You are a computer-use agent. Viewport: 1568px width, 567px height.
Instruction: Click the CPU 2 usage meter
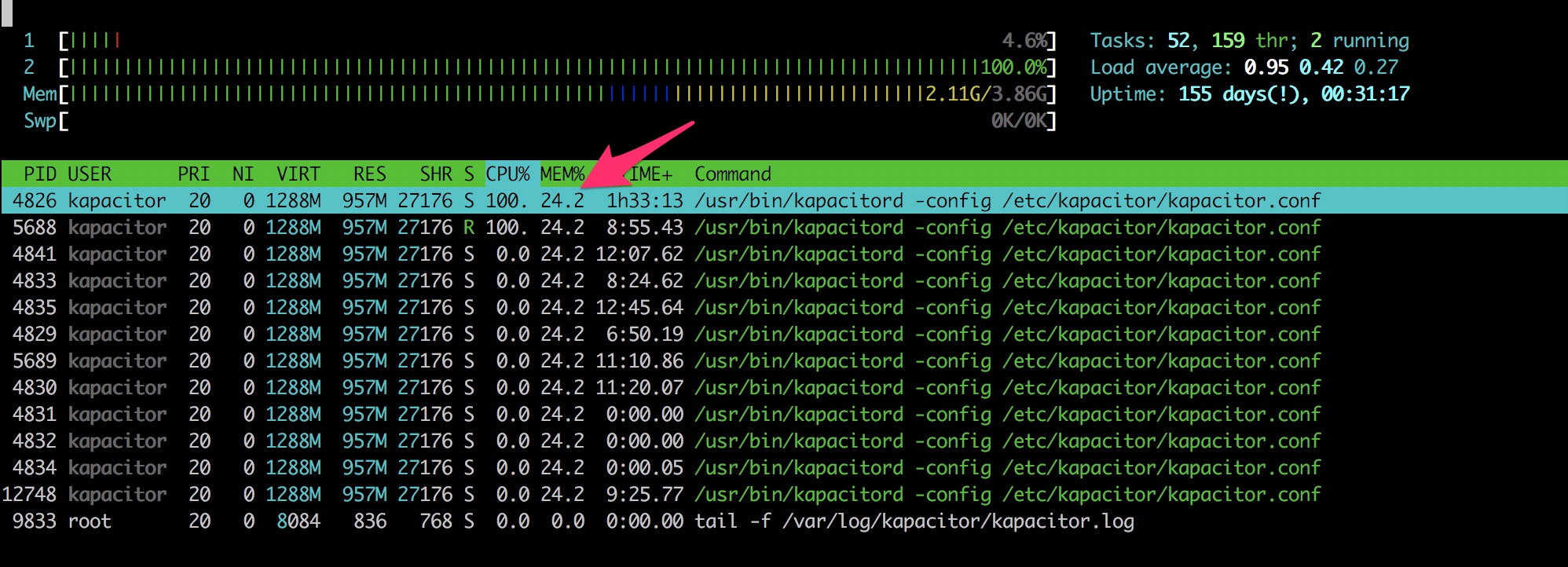(540, 67)
